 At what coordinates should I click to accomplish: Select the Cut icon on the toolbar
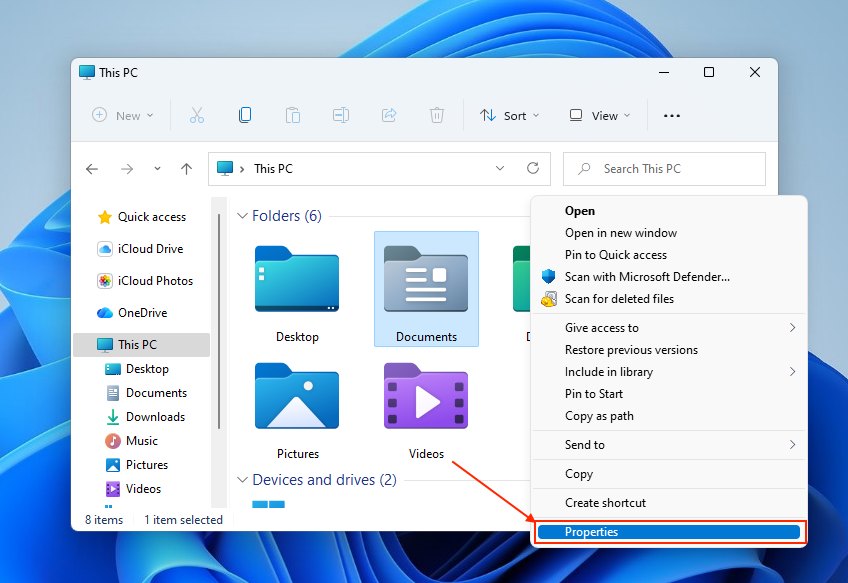click(x=197, y=115)
